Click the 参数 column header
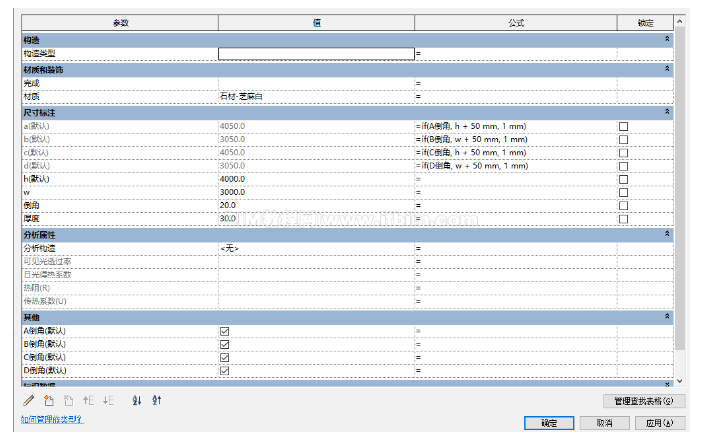Viewport: 703px width, 441px height. [120, 23]
